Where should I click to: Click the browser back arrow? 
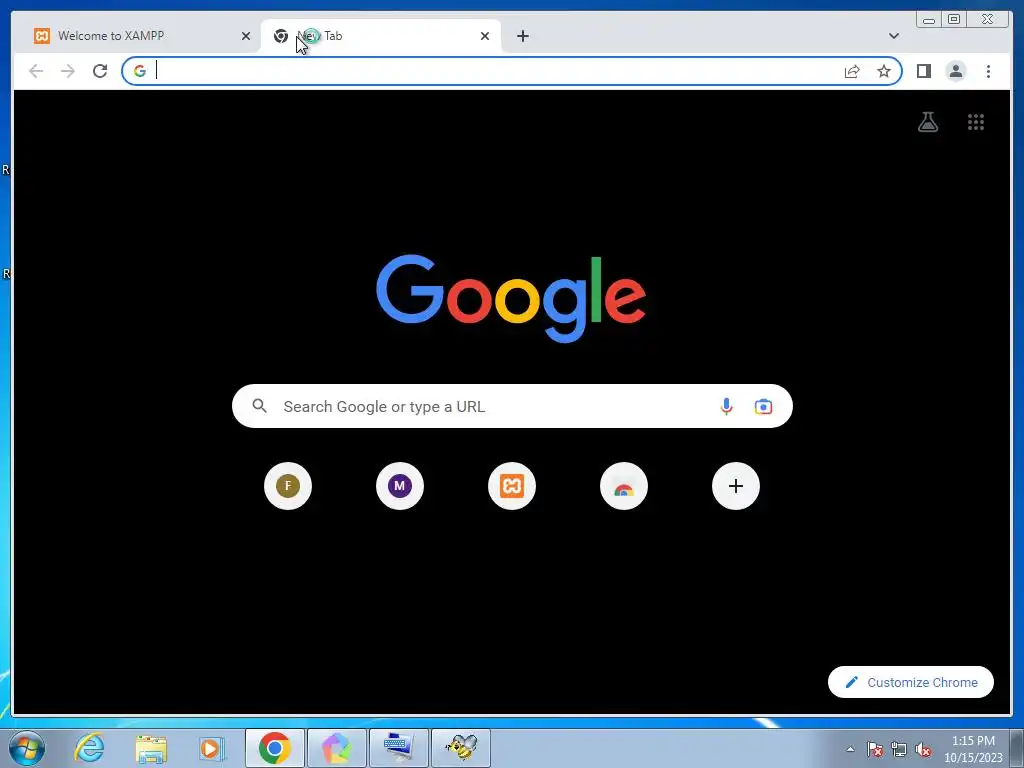tap(36, 71)
